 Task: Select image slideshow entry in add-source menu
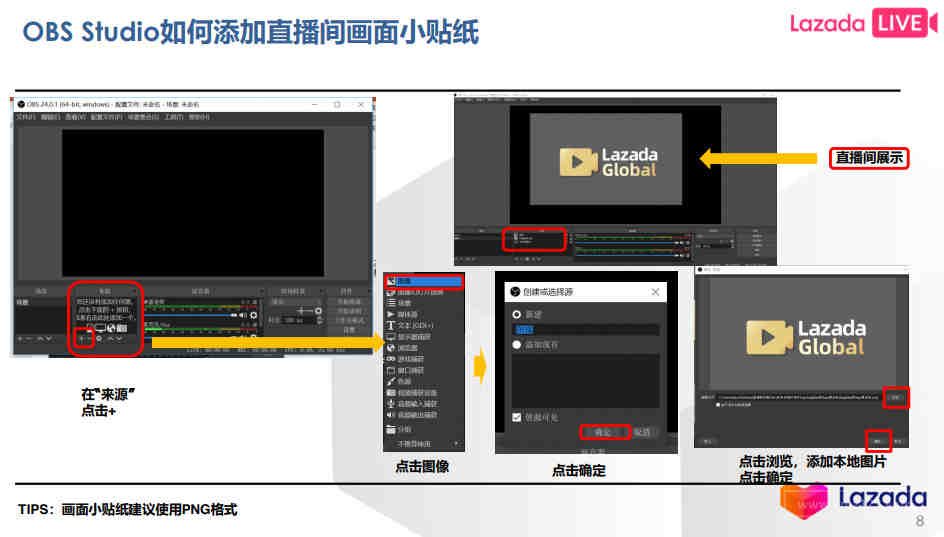coord(424,292)
